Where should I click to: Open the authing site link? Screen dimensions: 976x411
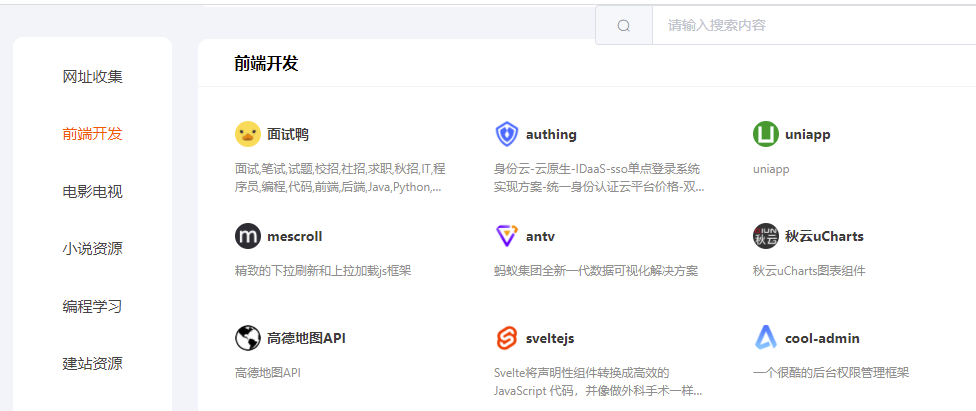click(x=551, y=134)
